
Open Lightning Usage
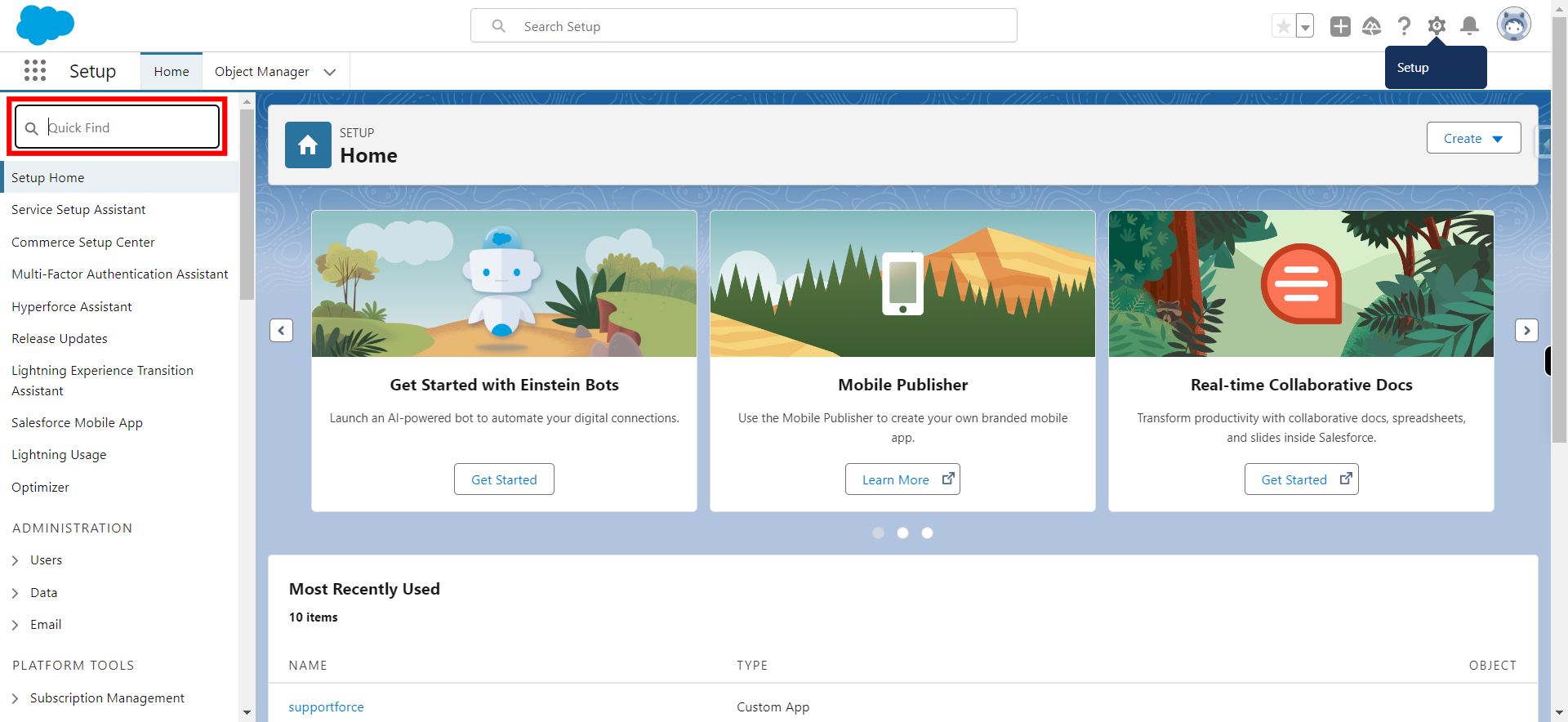pyautogui.click(x=59, y=455)
